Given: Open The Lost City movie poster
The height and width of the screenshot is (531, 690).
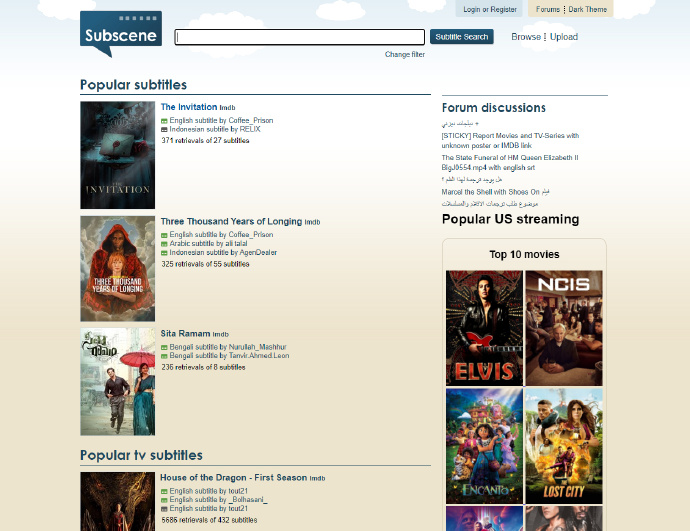Looking at the screenshot, I should [x=564, y=446].
